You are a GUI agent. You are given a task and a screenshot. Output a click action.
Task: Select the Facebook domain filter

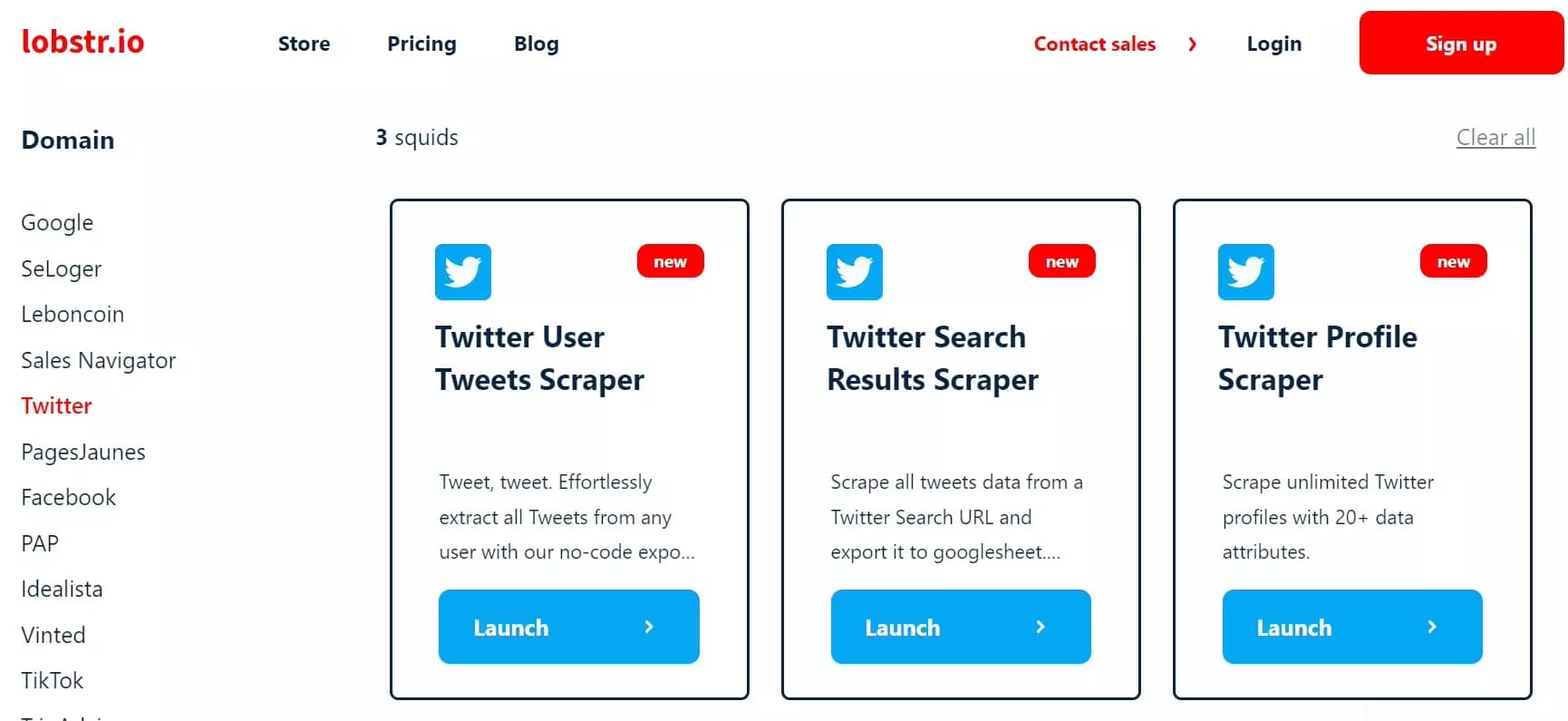click(69, 498)
